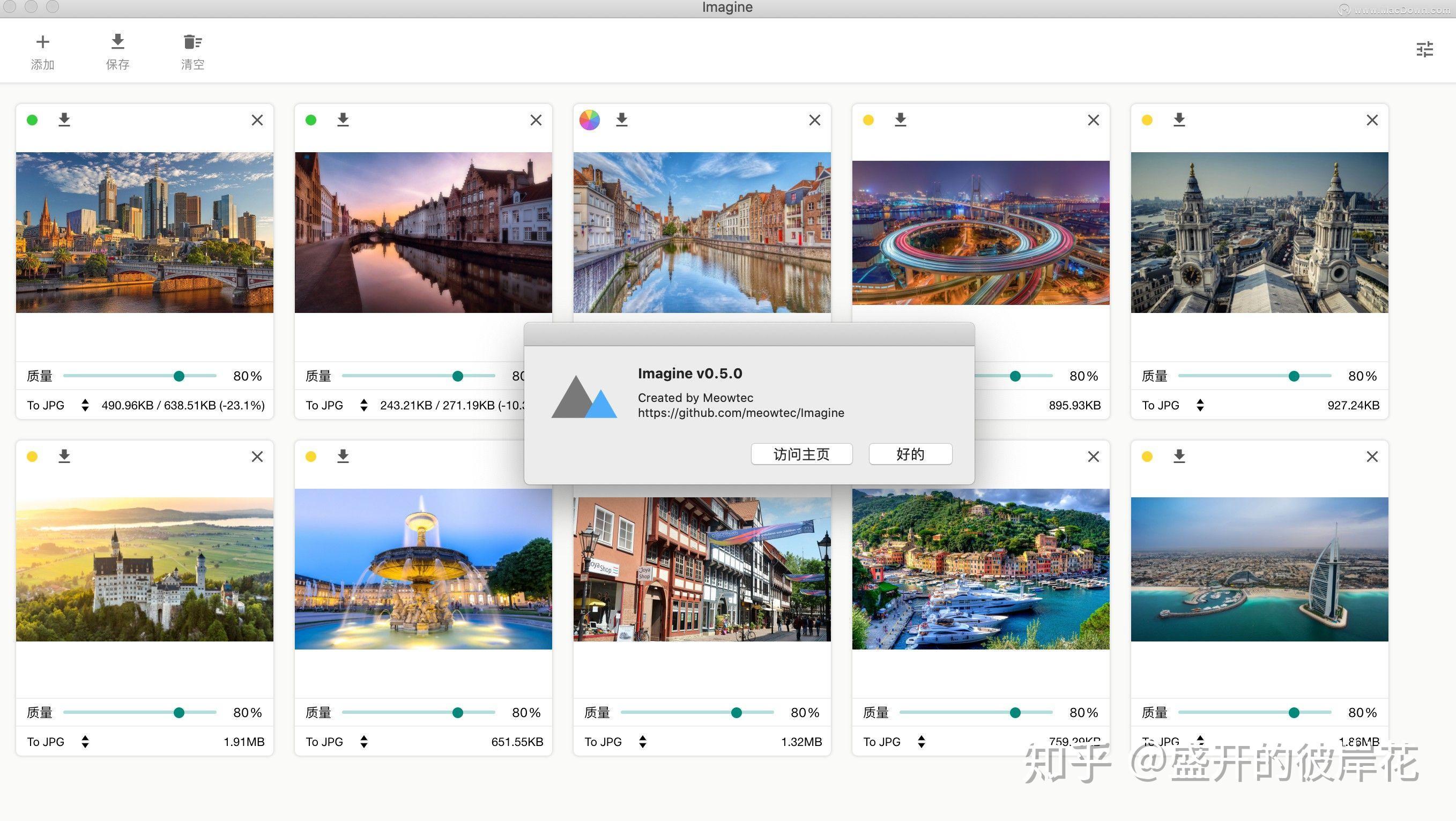Click the 清空 (clear) trash icon

[193, 42]
